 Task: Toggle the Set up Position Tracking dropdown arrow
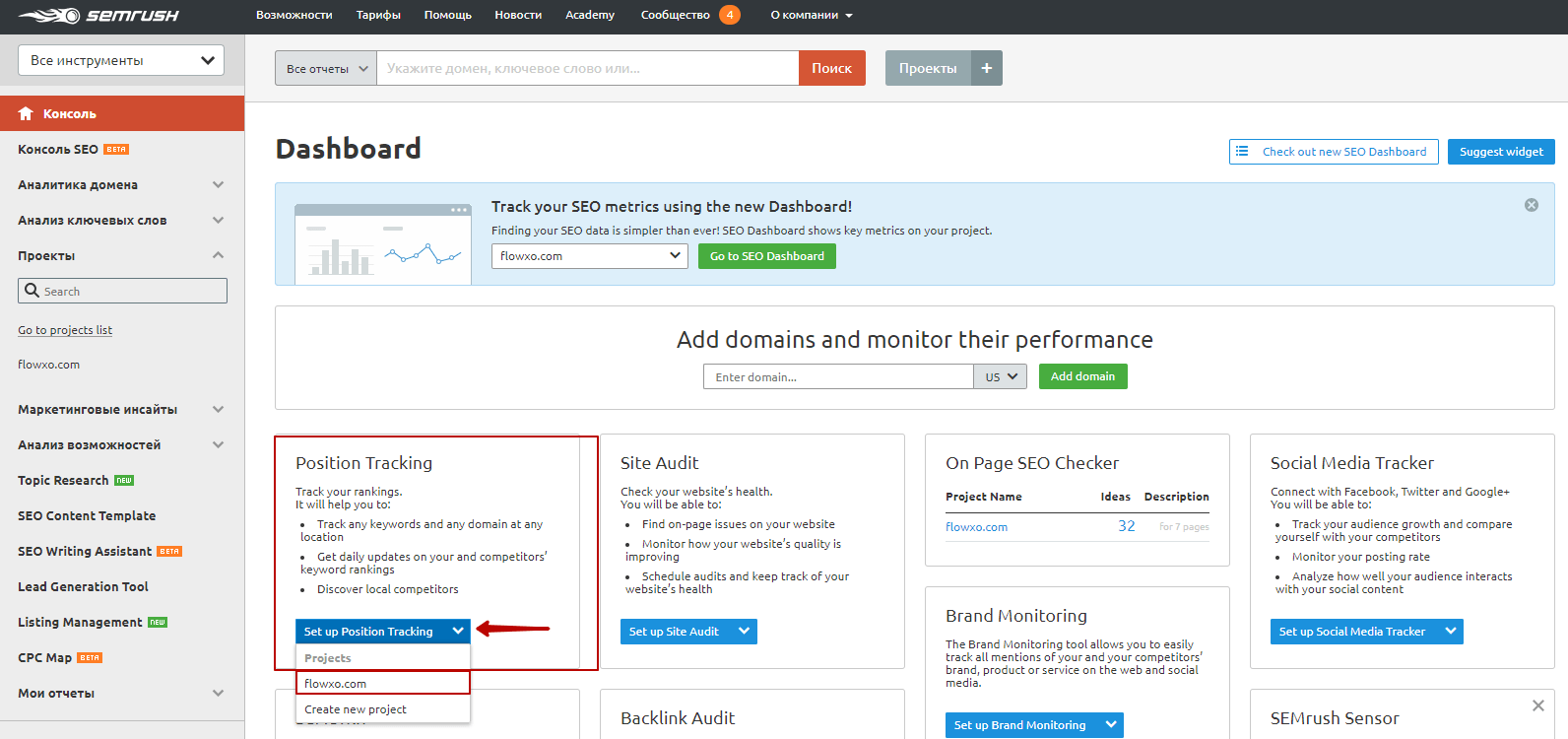tap(458, 632)
